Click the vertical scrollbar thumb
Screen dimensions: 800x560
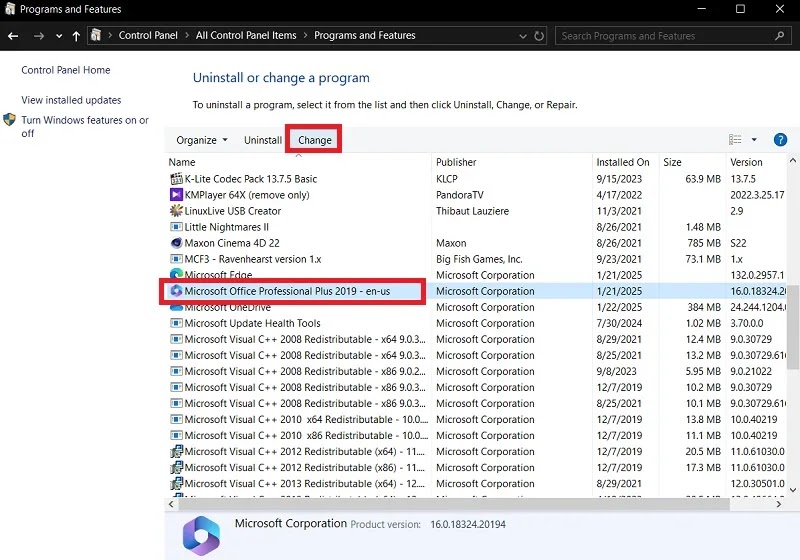coord(793,327)
